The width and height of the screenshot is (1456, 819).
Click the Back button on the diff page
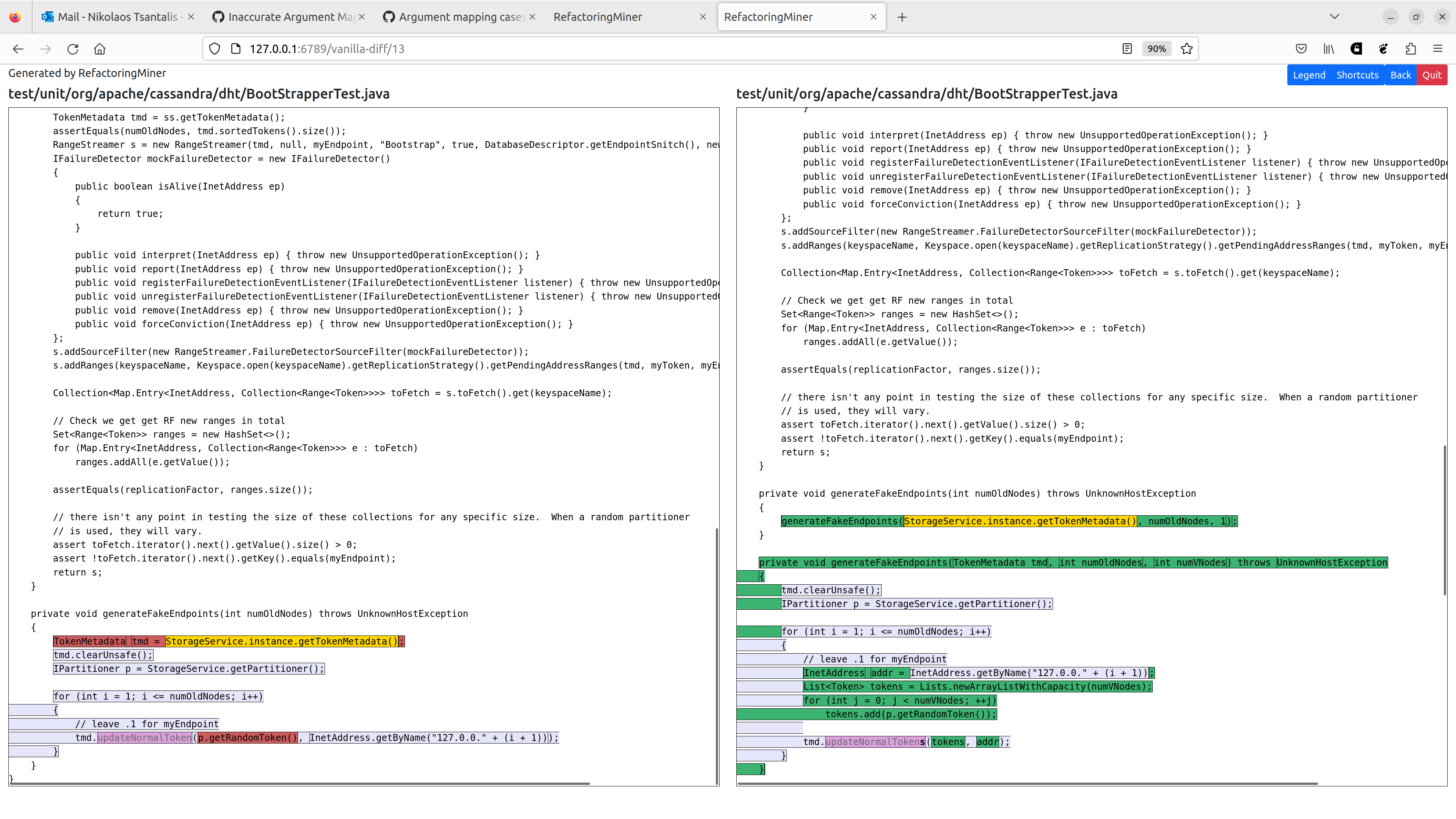point(1401,75)
